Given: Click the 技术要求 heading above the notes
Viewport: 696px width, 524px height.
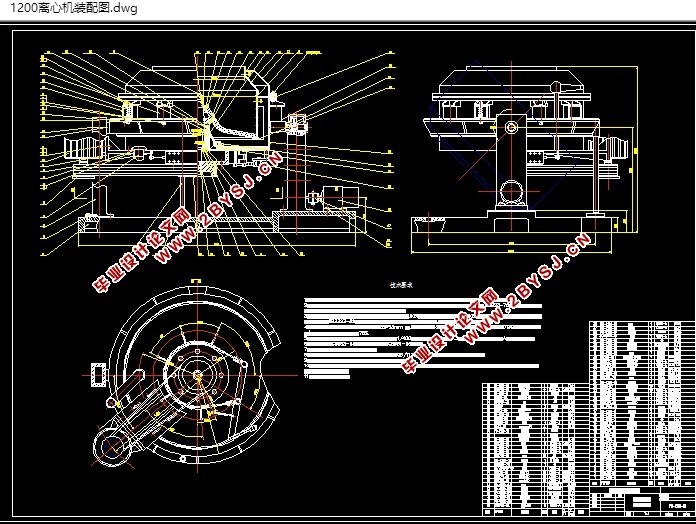Looking at the screenshot, I should (401, 285).
